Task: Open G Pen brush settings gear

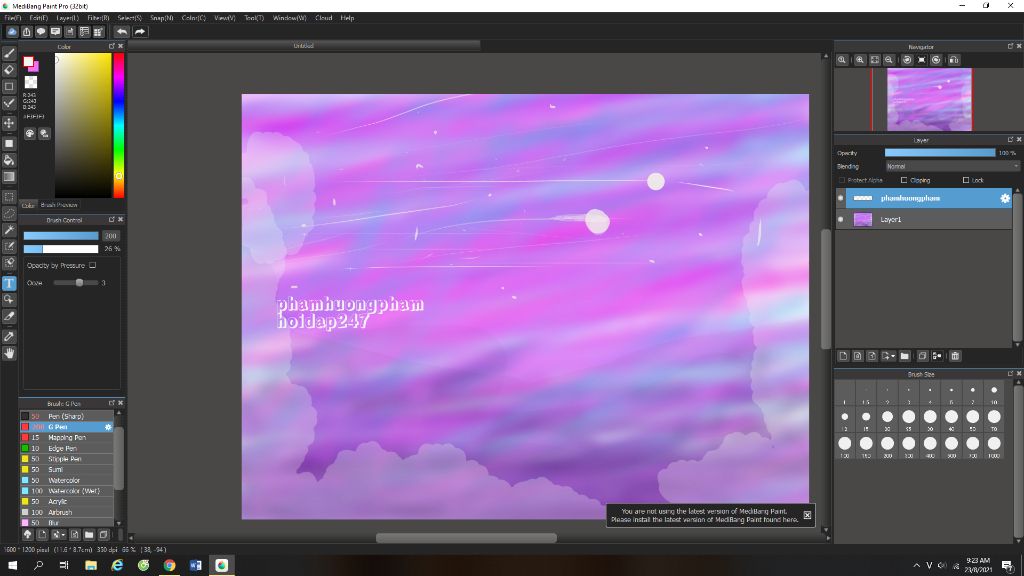Action: pyautogui.click(x=108, y=427)
